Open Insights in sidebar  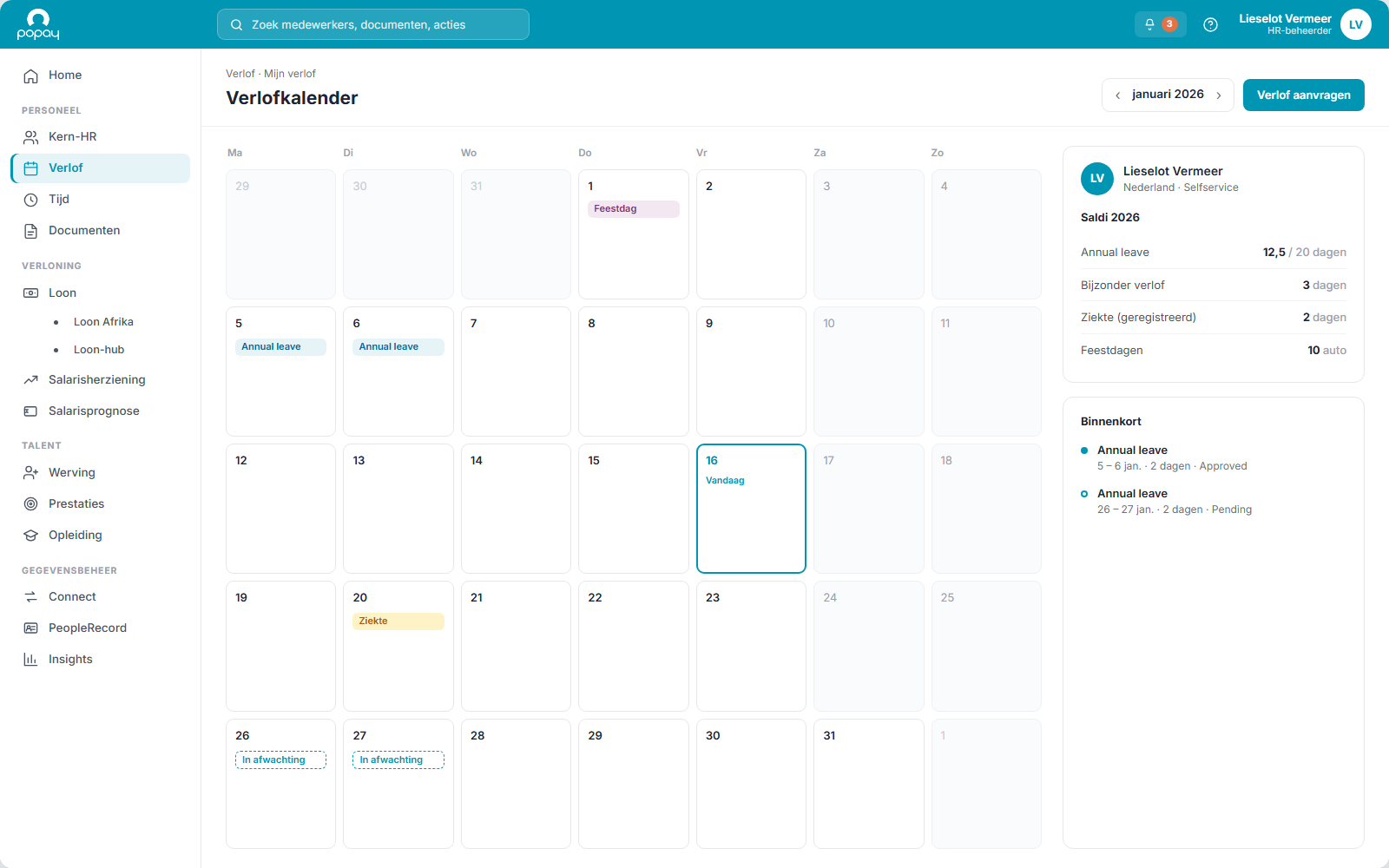101,660
